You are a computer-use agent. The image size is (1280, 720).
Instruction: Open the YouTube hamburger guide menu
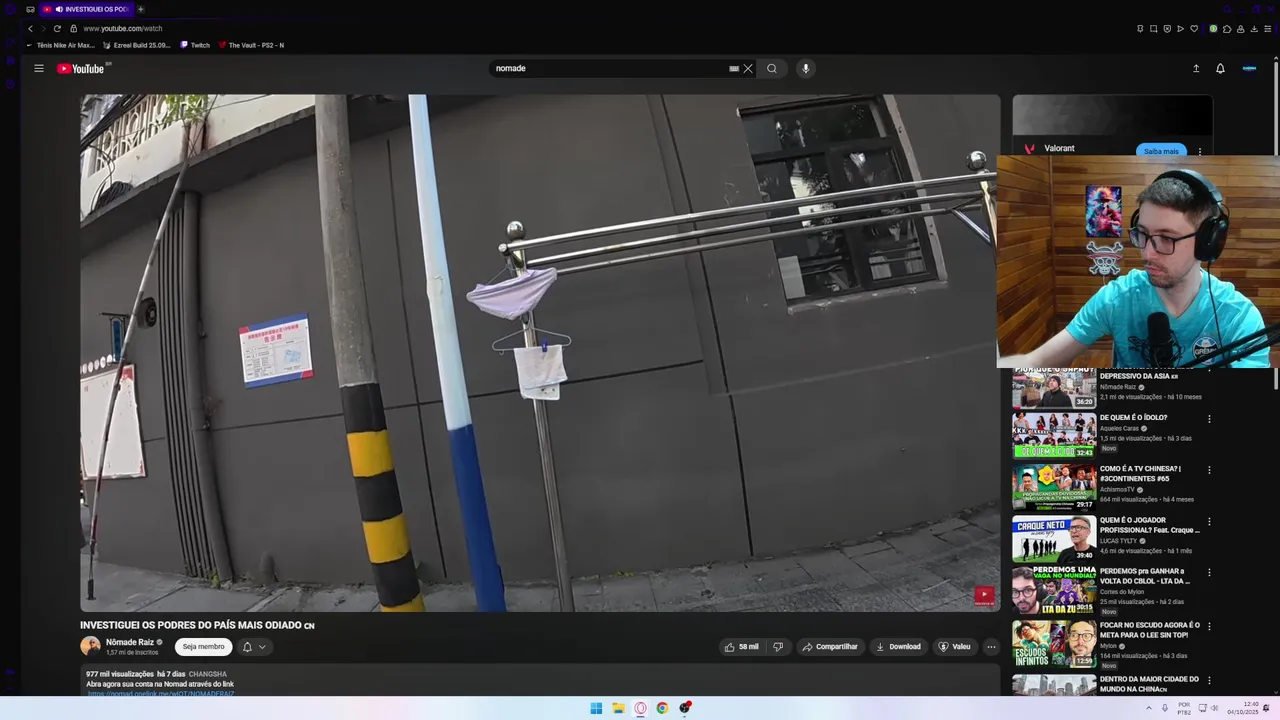pyautogui.click(x=39, y=68)
